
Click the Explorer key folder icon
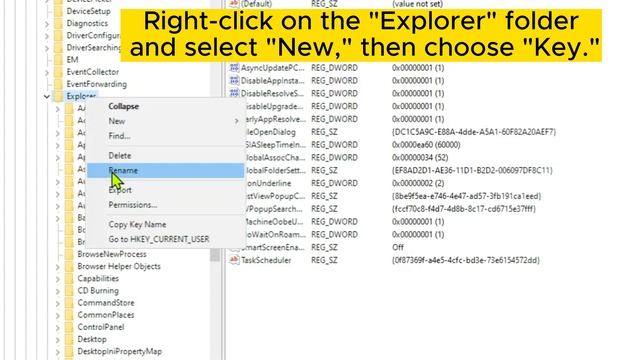(x=59, y=96)
